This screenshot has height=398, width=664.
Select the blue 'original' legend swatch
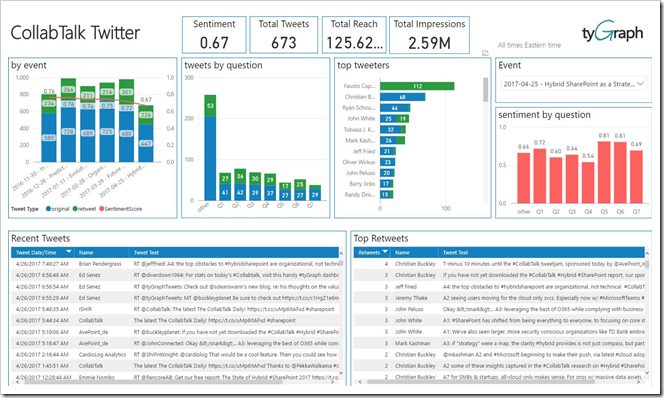[x=48, y=209]
